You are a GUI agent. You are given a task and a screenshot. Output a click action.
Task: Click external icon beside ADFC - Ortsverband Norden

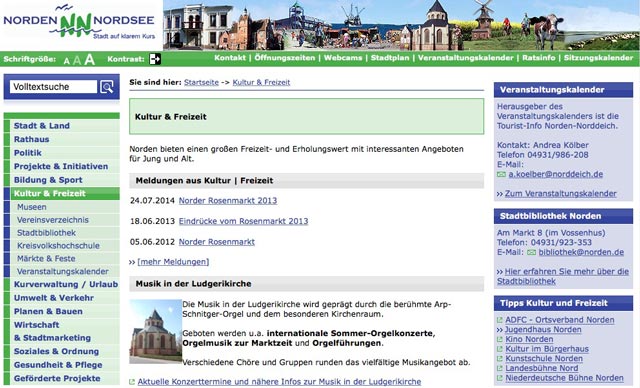click(500, 320)
